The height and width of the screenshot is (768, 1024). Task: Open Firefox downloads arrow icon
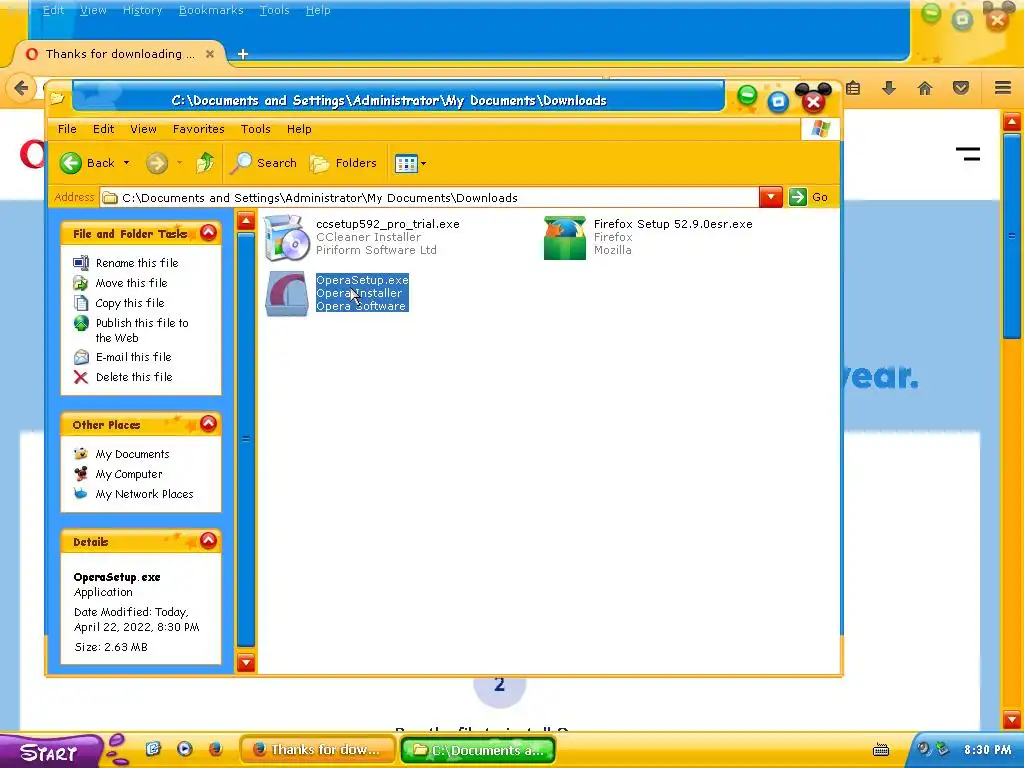pyautogui.click(x=889, y=88)
